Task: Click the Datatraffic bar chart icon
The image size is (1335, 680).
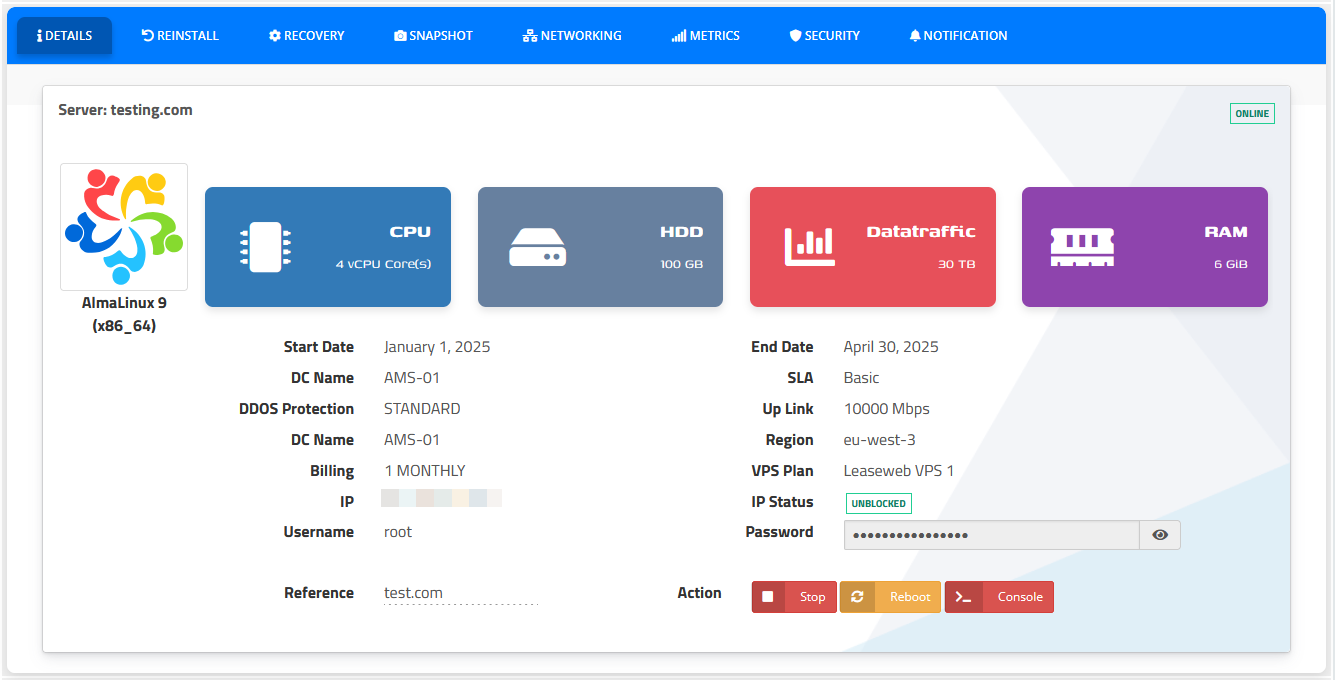Action: tap(809, 247)
